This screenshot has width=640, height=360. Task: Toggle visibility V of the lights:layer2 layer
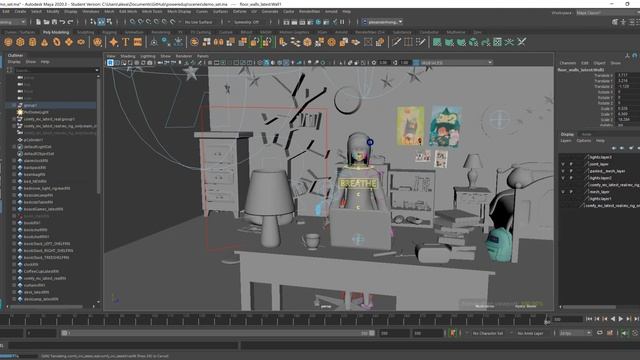click(x=563, y=178)
